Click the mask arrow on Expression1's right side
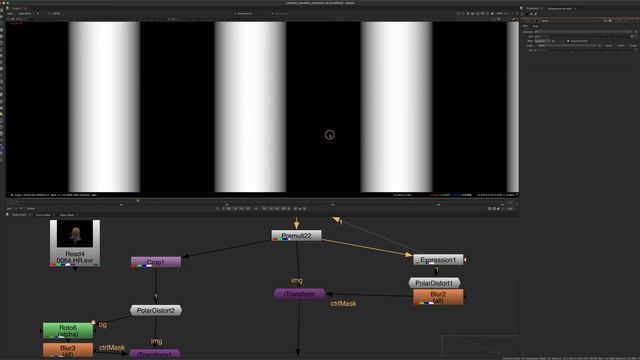Viewport: 640px width, 360px height. tap(465, 260)
